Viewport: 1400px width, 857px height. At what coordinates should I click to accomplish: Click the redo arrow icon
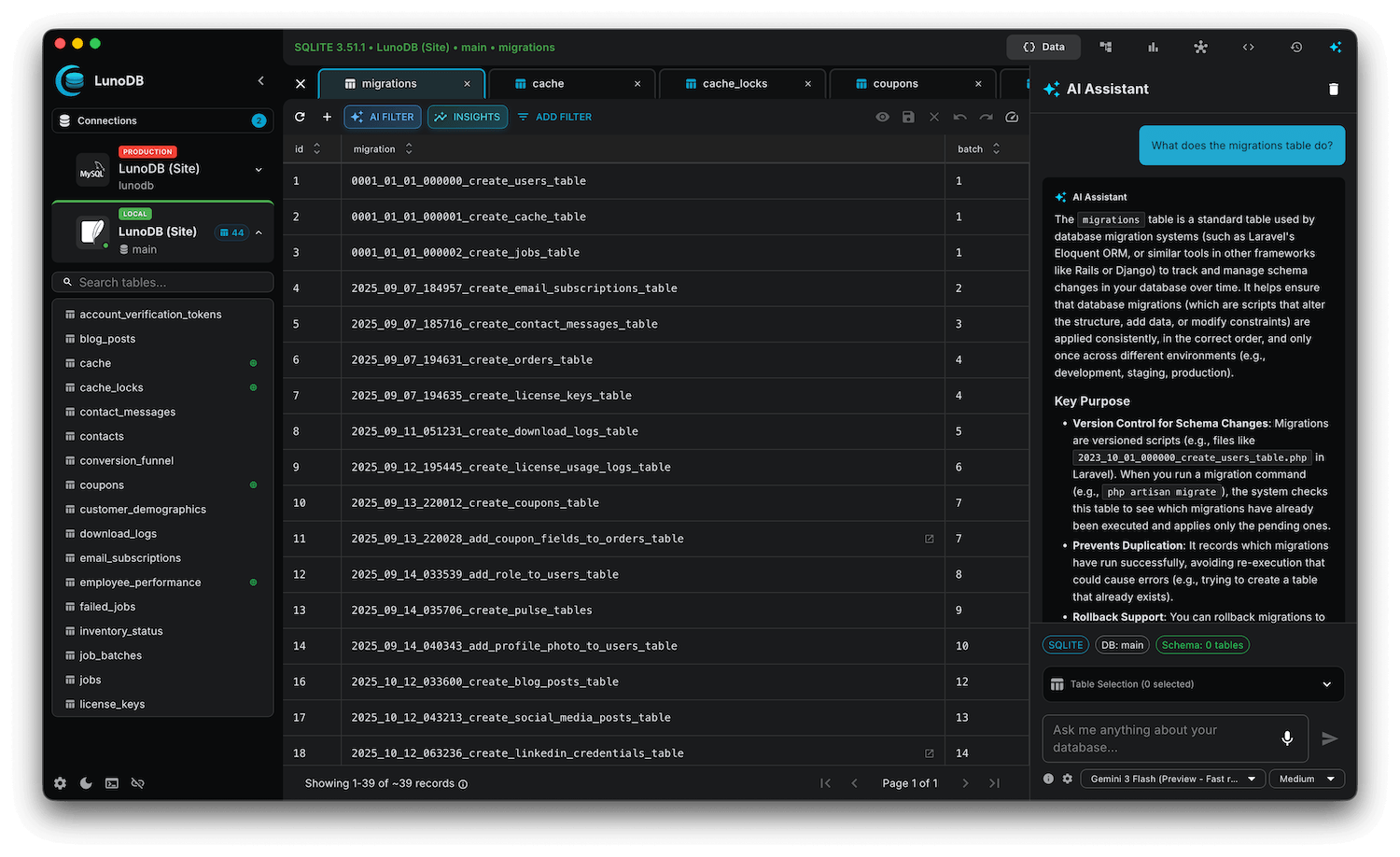(987, 117)
